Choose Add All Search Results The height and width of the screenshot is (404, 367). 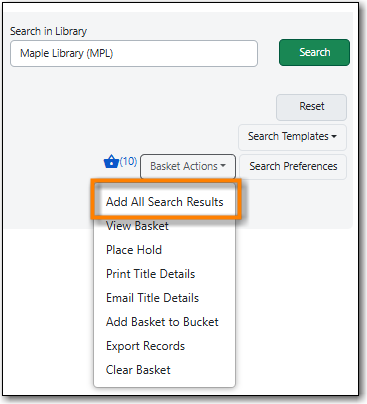tap(164, 202)
